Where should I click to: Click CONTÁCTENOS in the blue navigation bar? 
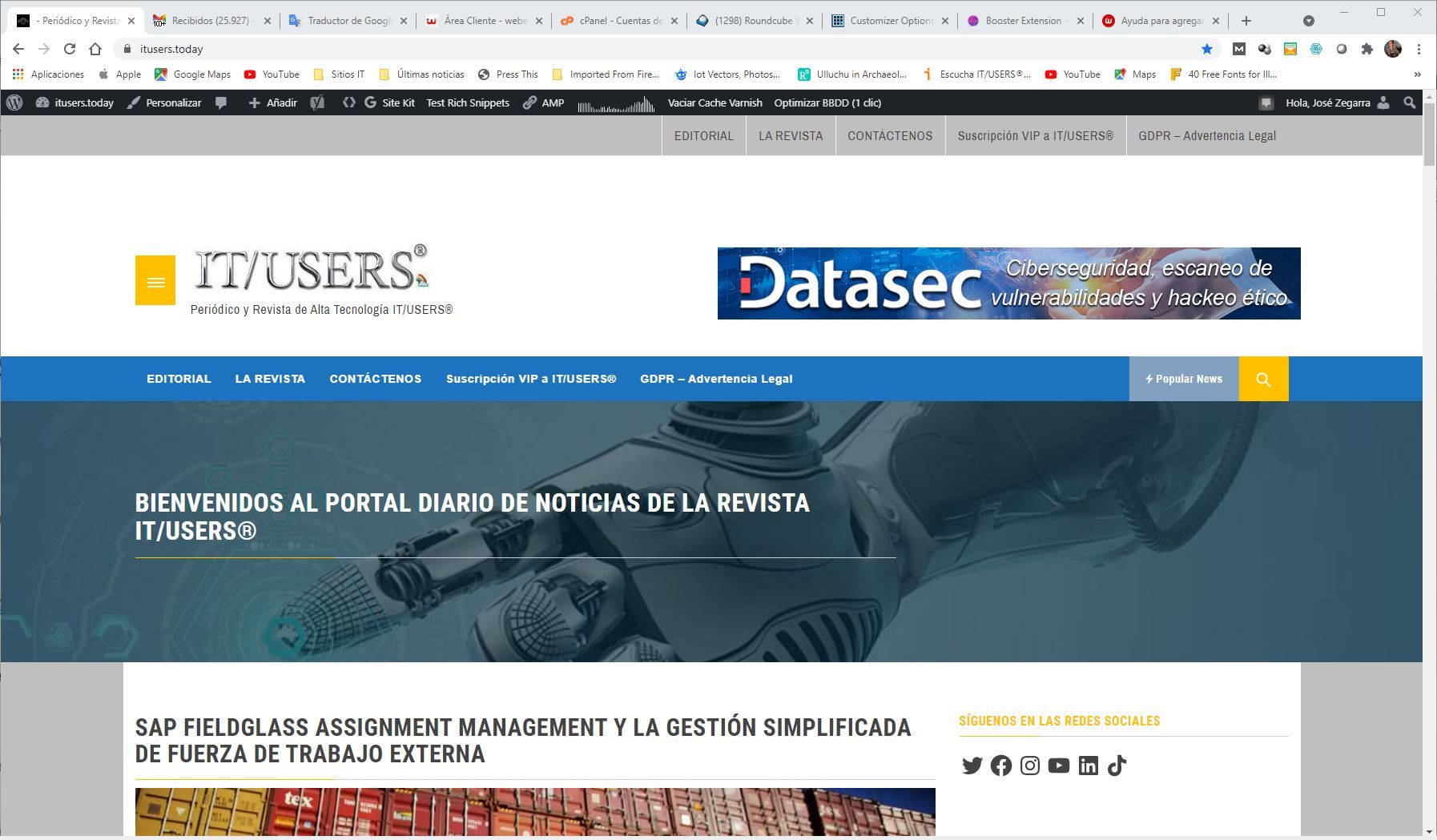(x=376, y=379)
